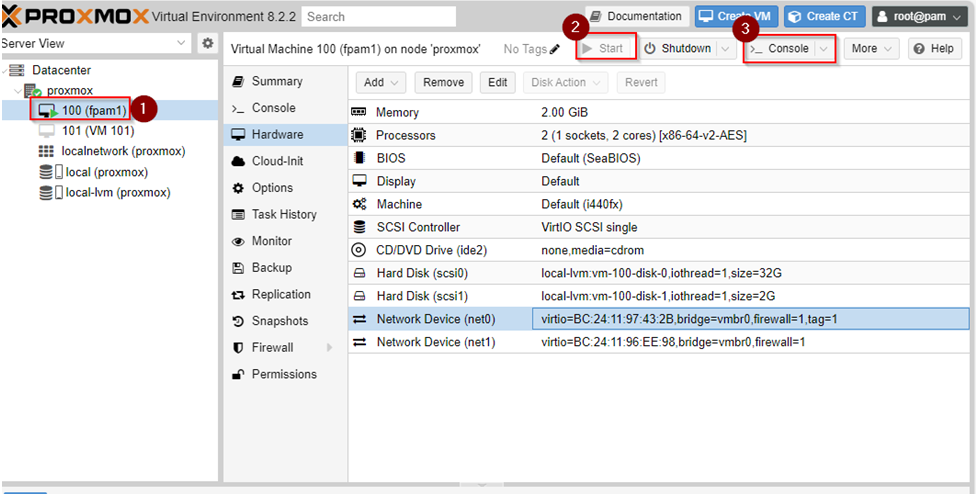Click the Edit hardware button
The height and width of the screenshot is (494, 976).
(497, 82)
